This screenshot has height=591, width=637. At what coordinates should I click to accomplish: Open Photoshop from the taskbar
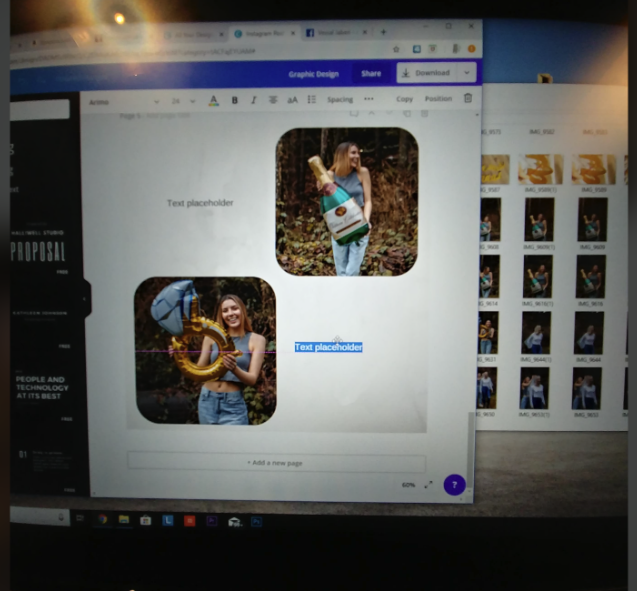pyautogui.click(x=256, y=522)
